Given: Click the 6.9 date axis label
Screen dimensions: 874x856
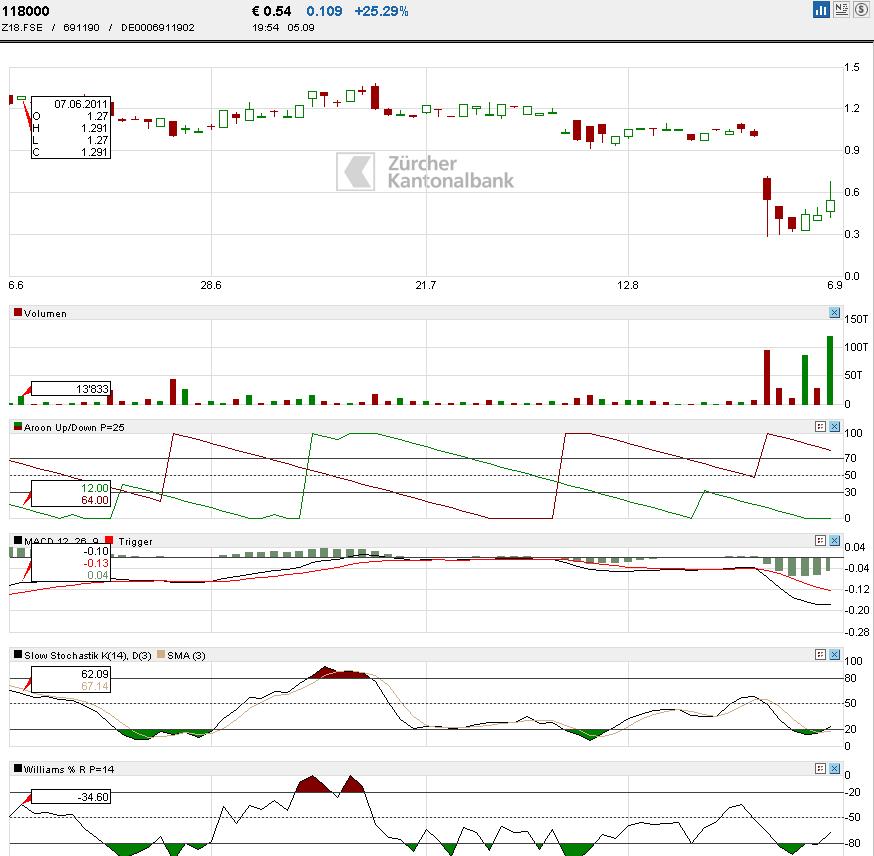Looking at the screenshot, I should coord(834,285).
